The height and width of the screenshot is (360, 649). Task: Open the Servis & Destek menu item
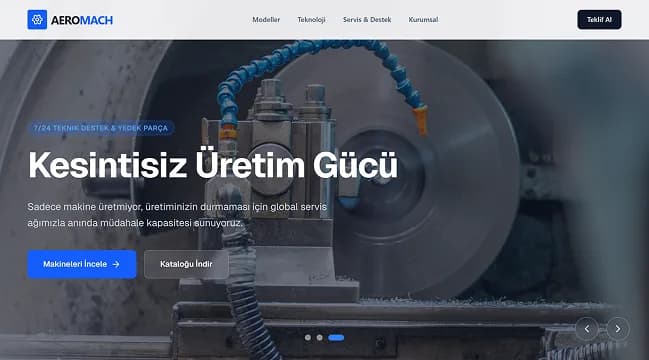click(x=367, y=19)
